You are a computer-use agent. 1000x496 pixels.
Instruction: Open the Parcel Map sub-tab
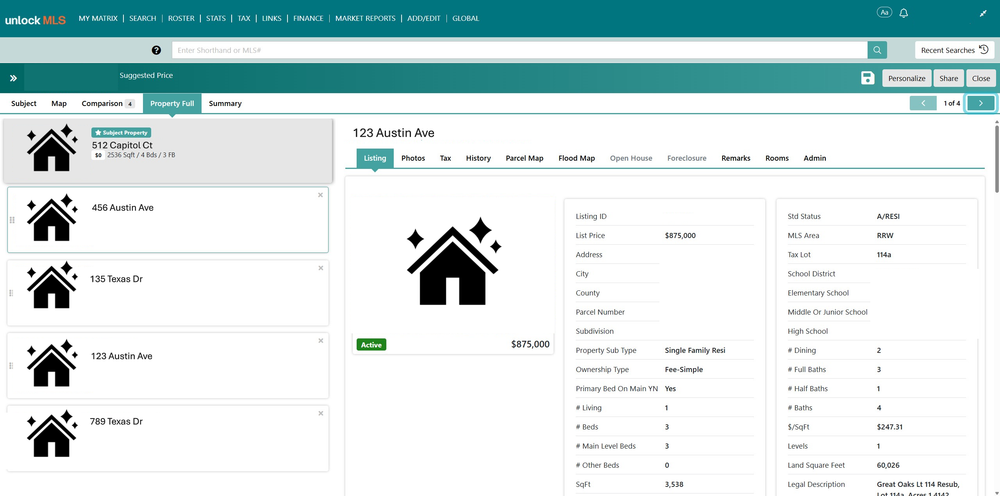pos(524,158)
